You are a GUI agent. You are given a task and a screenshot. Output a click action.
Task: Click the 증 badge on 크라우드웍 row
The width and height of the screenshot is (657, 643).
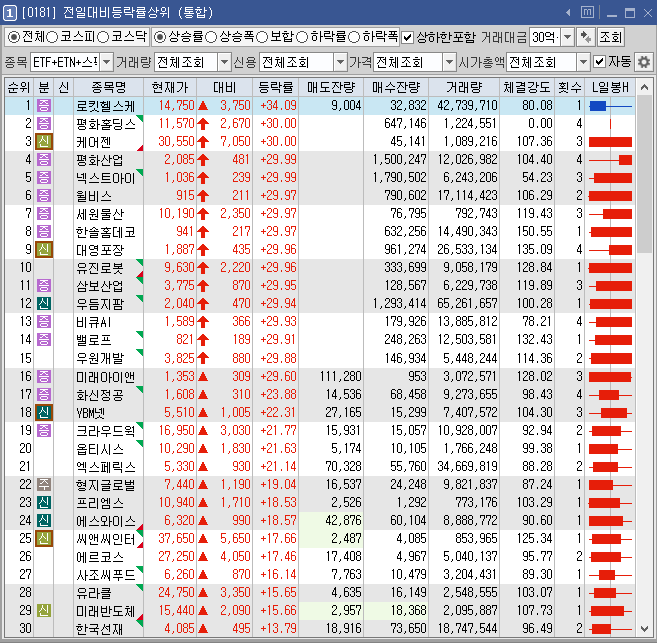[44, 430]
